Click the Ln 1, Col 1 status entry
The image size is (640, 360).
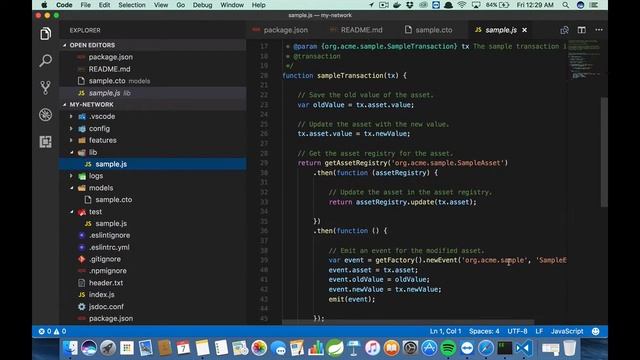point(445,331)
